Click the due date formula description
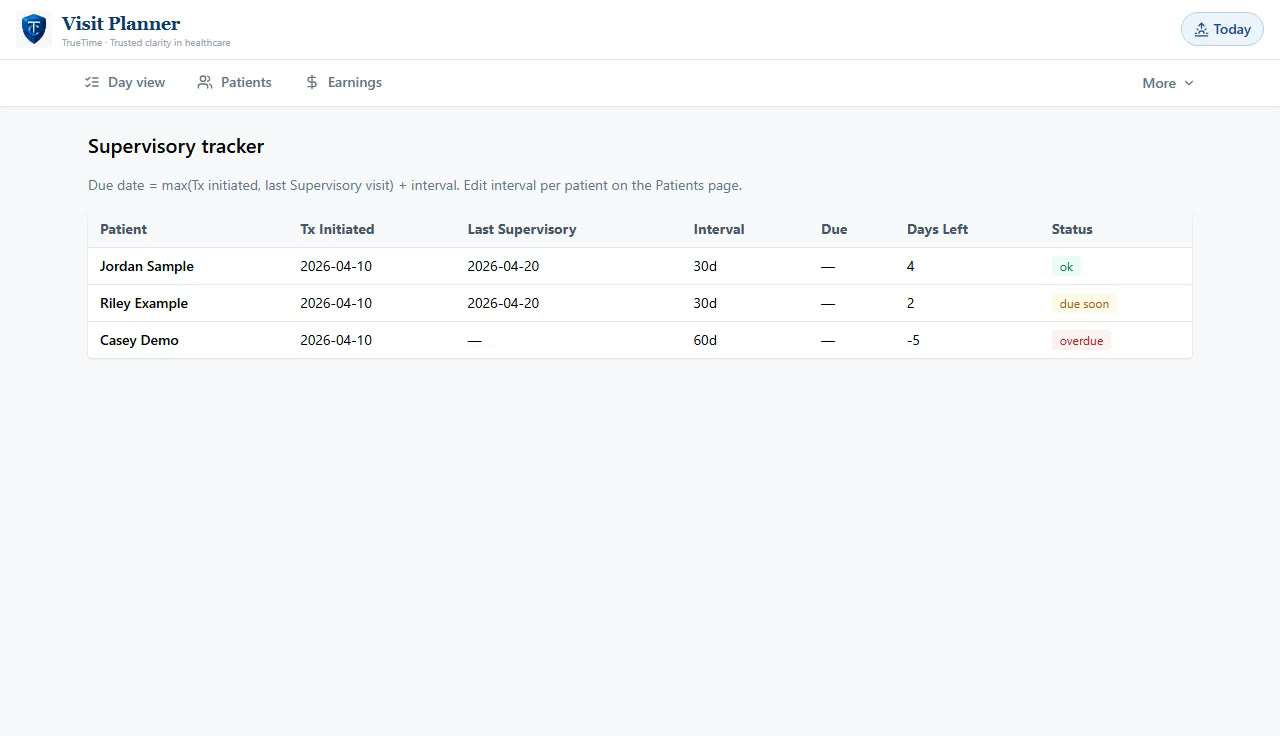Image resolution: width=1280 pixels, height=736 pixels. [415, 185]
